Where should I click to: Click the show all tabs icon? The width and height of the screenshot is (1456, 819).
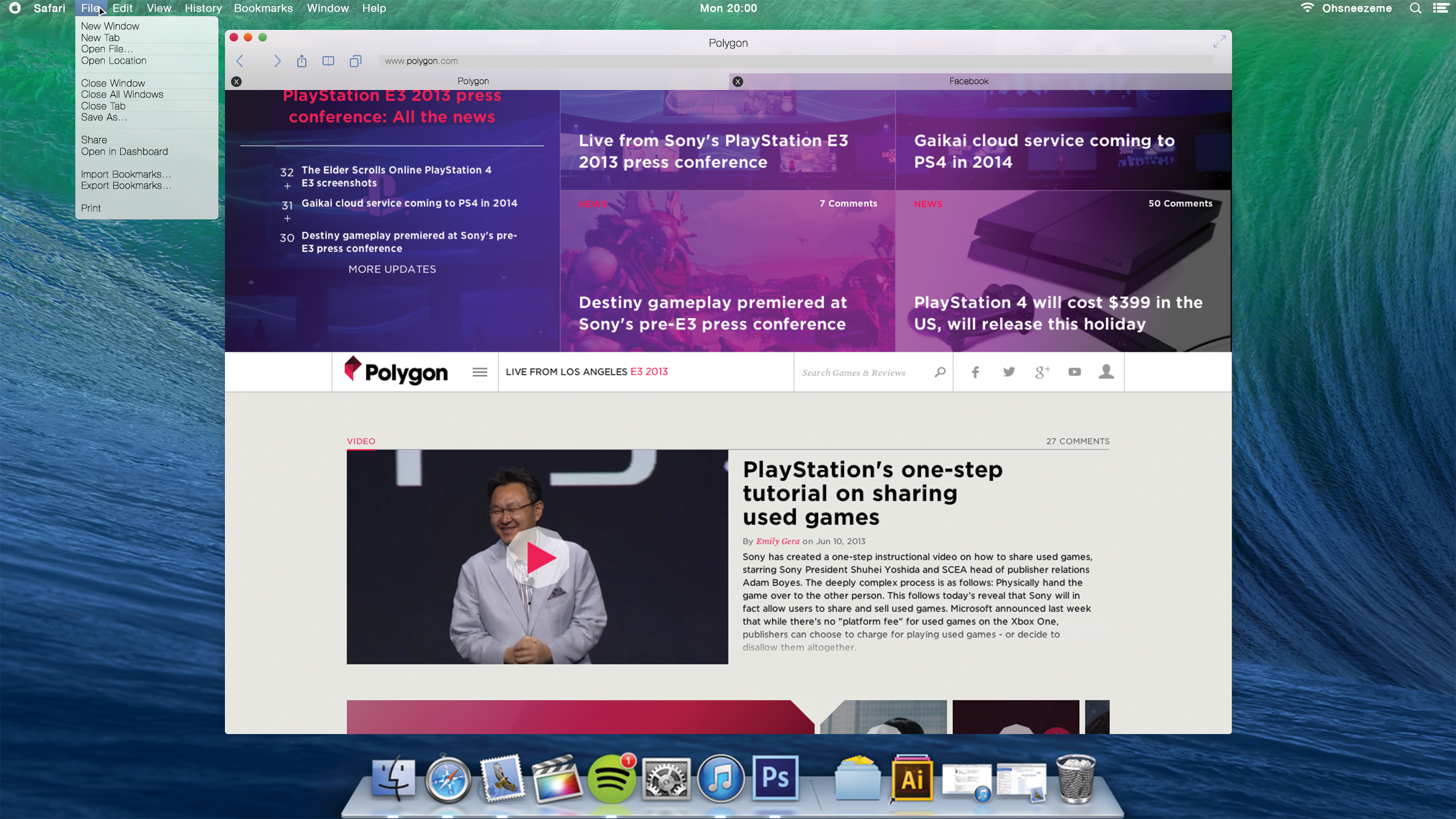pyautogui.click(x=355, y=61)
